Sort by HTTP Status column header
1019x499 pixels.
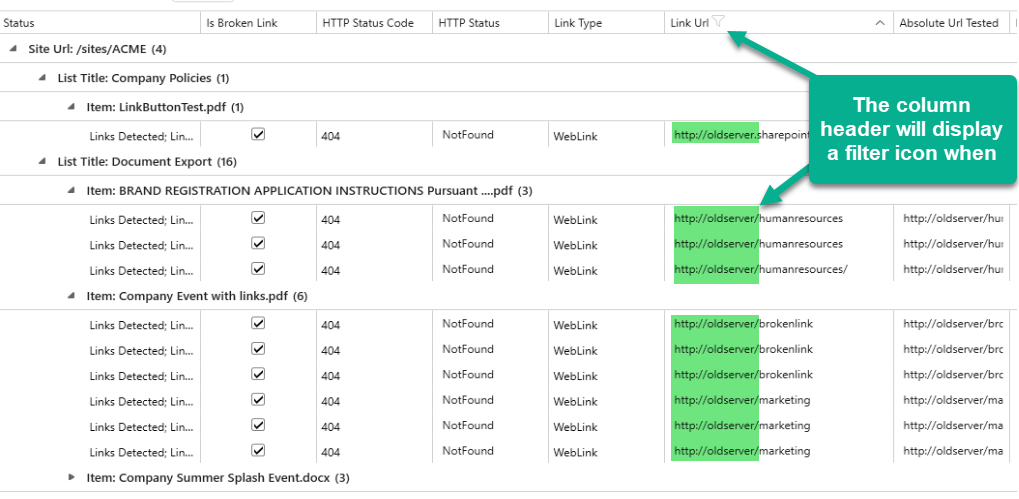(x=490, y=23)
